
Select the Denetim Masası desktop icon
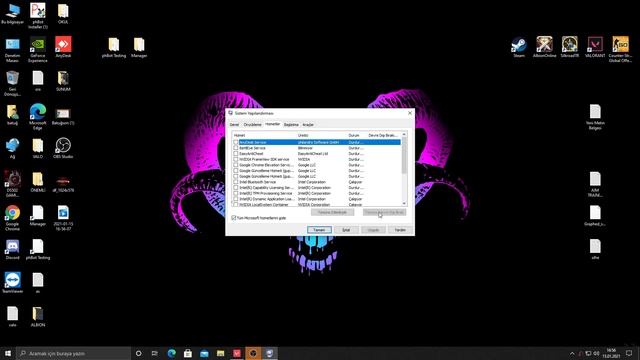click(12, 49)
